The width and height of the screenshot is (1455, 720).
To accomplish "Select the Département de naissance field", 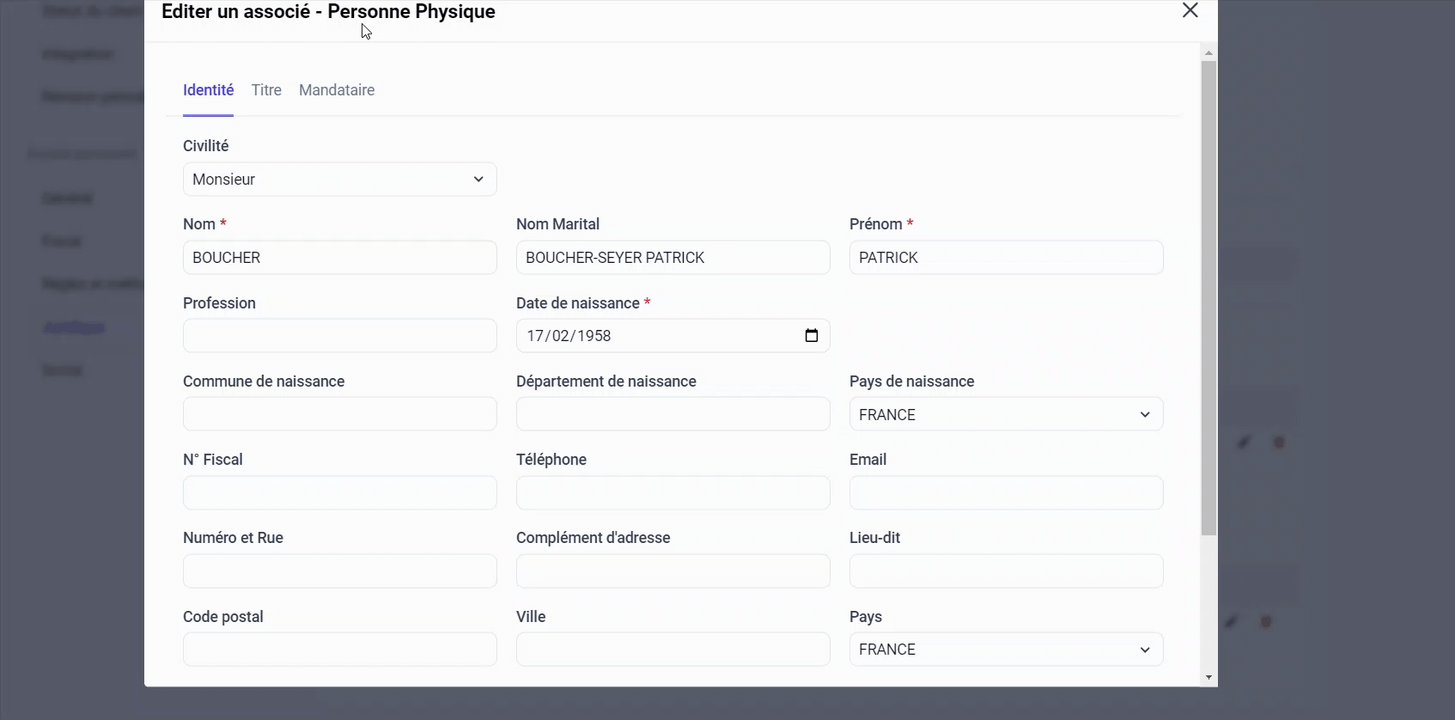I will tap(673, 415).
